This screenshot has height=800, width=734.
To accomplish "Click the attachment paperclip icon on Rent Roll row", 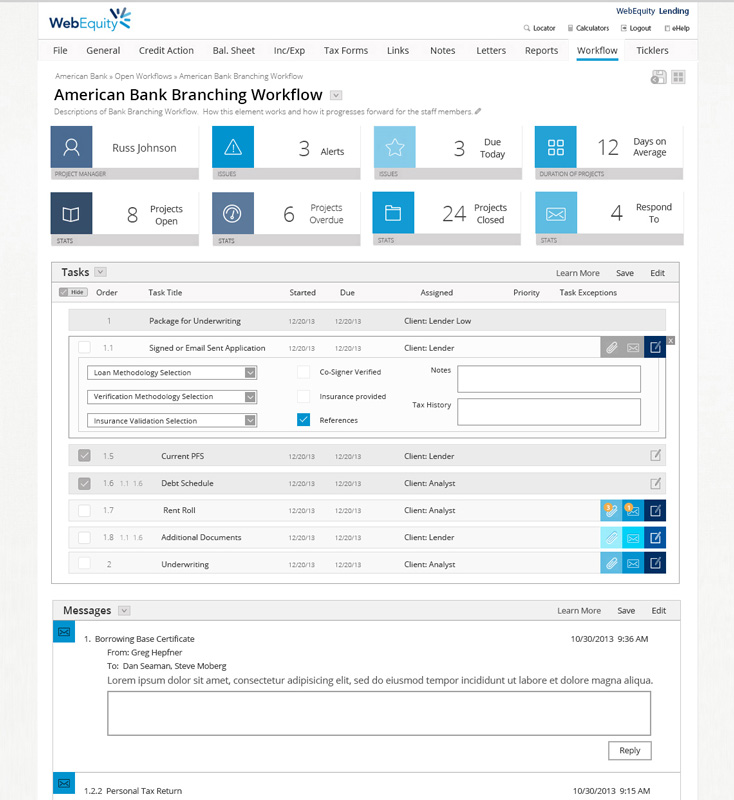I will point(610,510).
